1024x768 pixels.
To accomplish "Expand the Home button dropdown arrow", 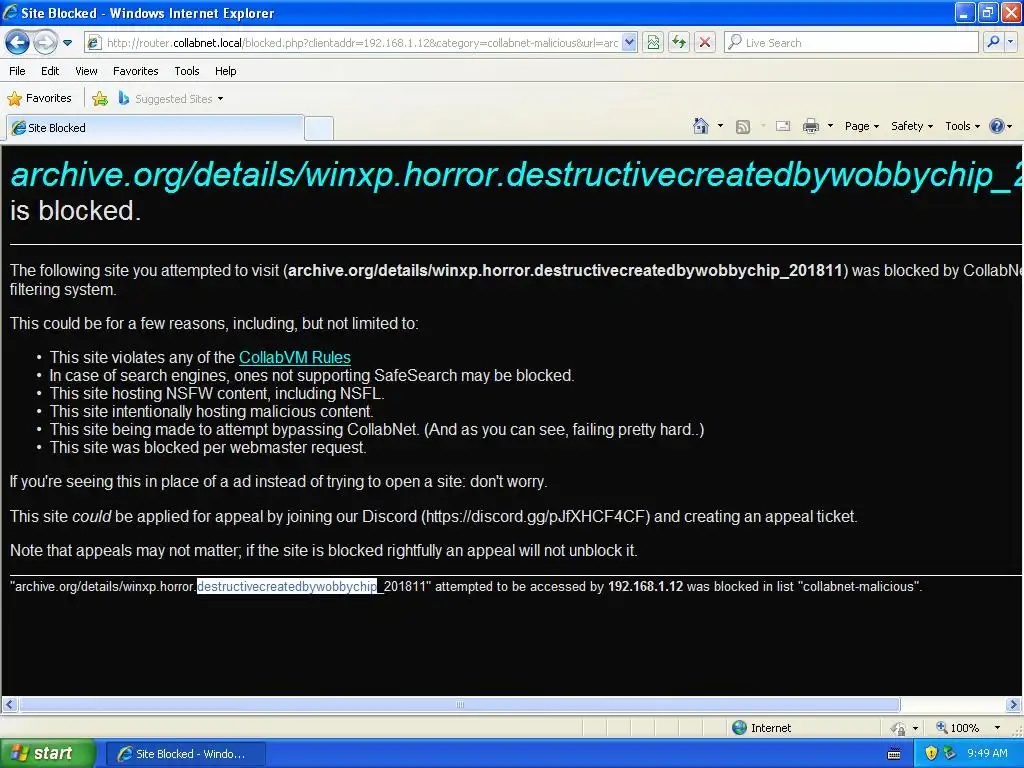I will coord(720,126).
